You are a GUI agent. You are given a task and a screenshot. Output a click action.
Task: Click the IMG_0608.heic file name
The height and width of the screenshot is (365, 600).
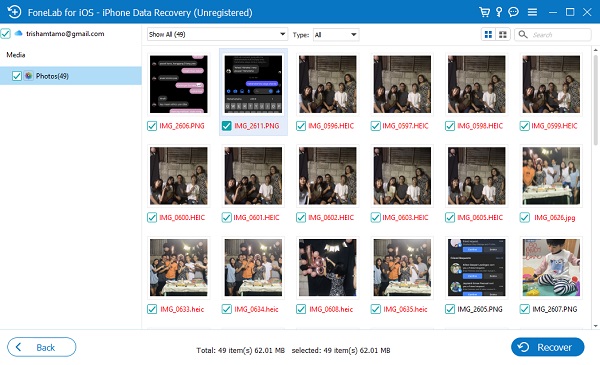point(331,309)
